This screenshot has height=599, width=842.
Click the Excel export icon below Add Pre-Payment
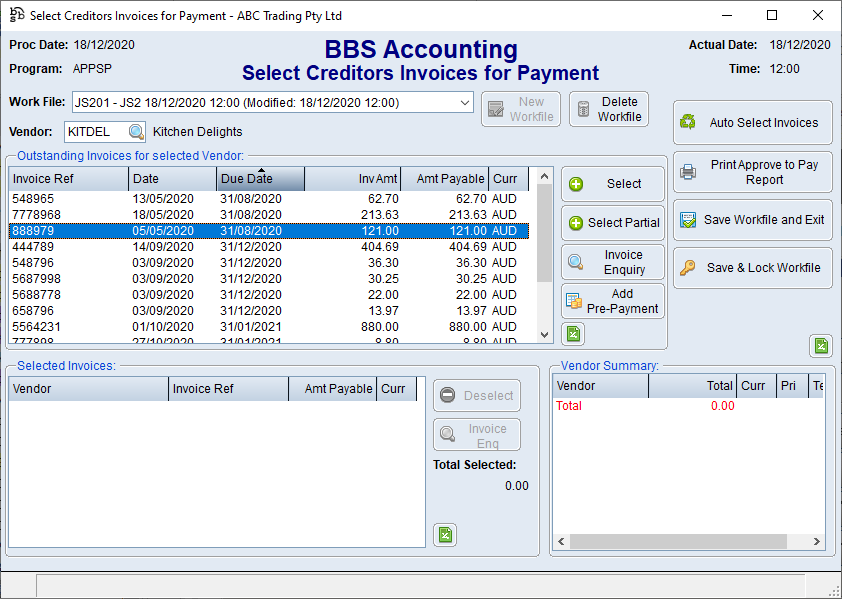click(x=572, y=335)
